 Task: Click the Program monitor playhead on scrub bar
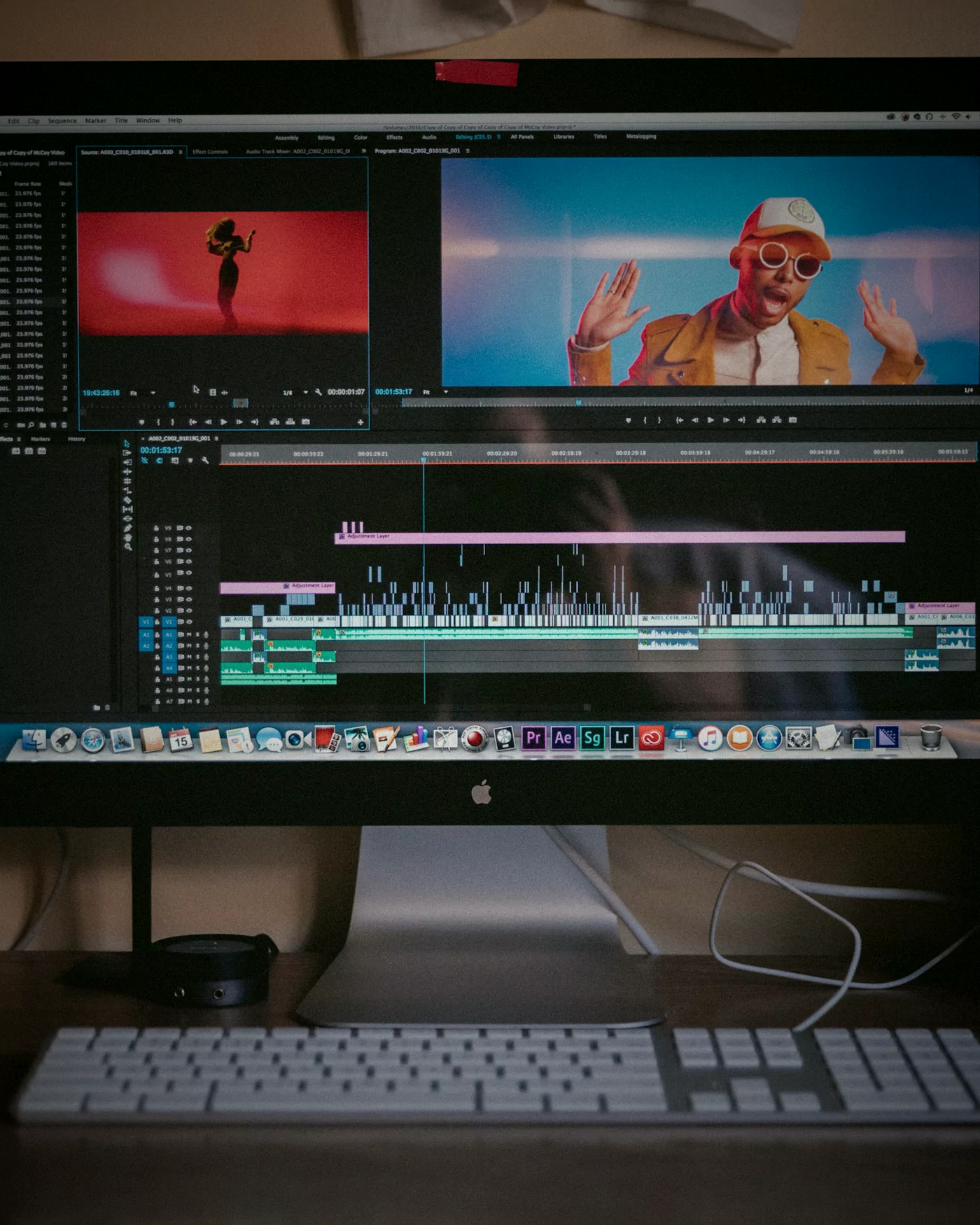(578, 403)
